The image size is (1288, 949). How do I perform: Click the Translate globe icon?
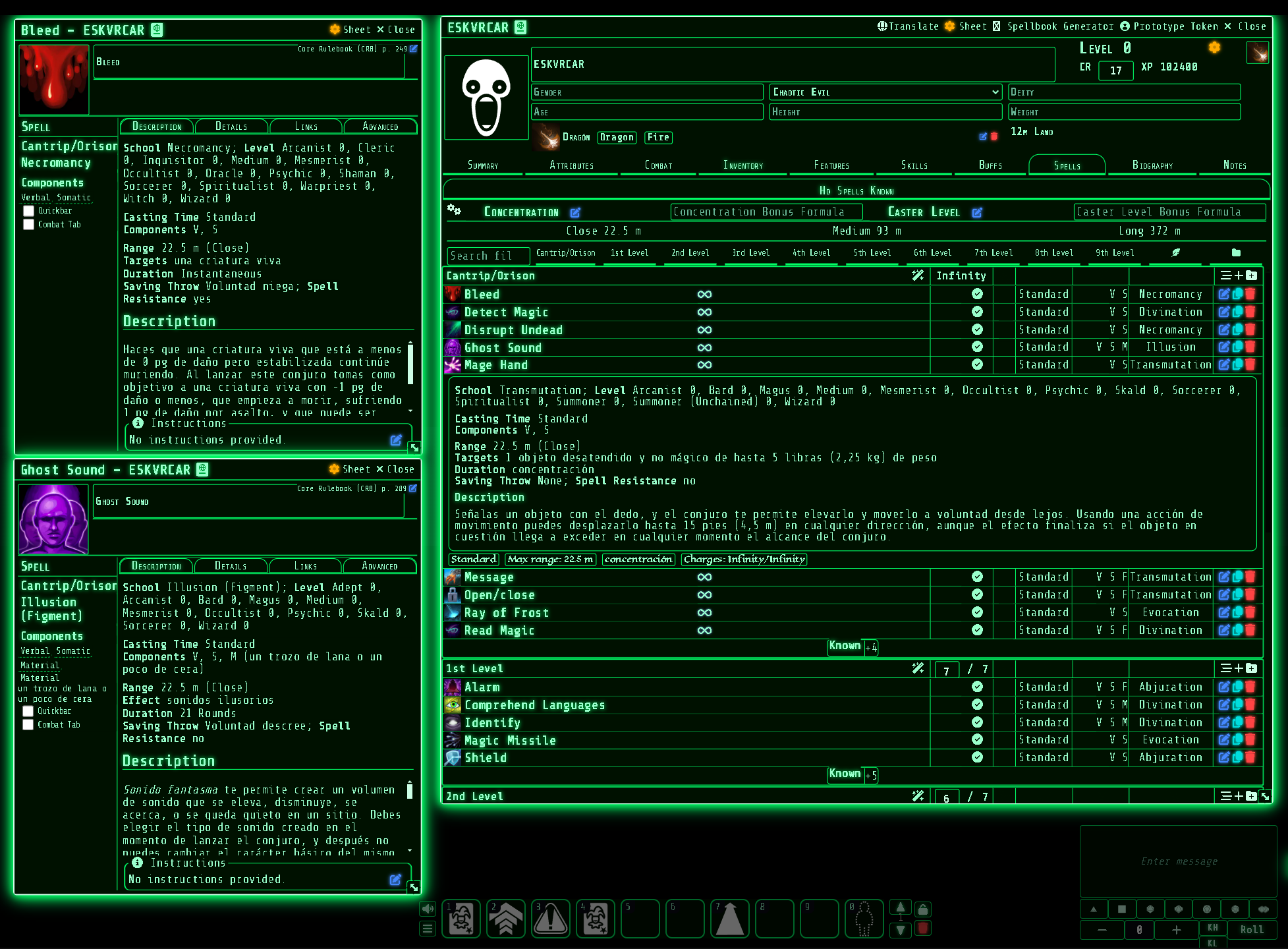click(x=882, y=26)
